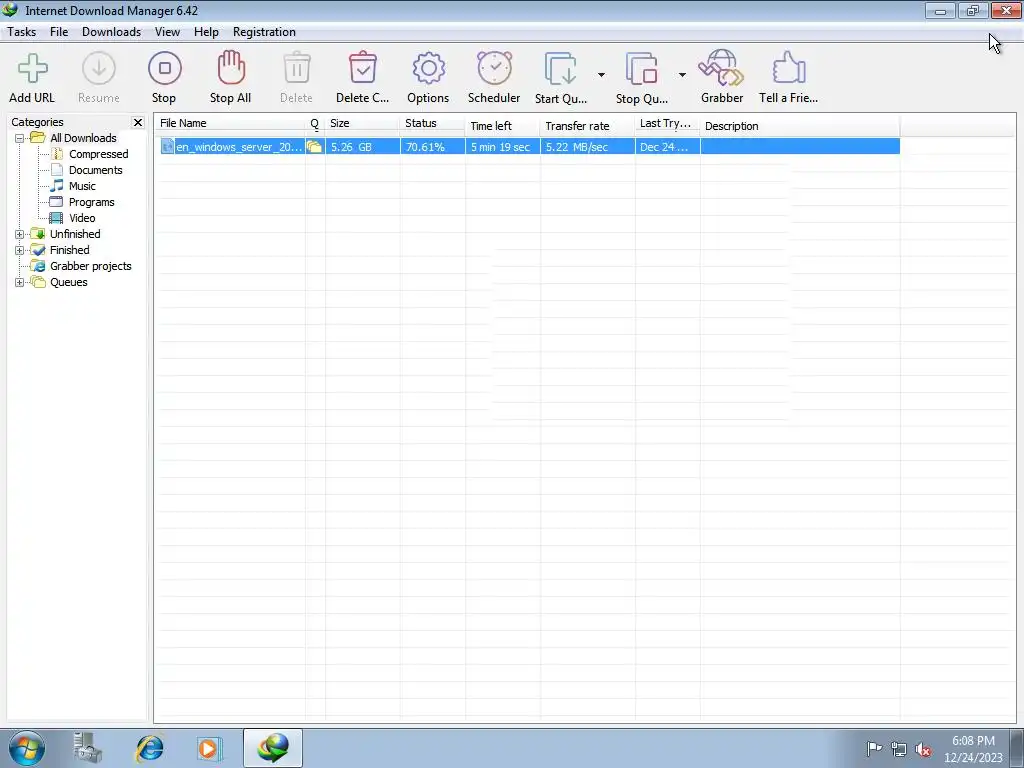Click the IDM taskbar button
This screenshot has height=768, width=1024.
click(x=273, y=748)
